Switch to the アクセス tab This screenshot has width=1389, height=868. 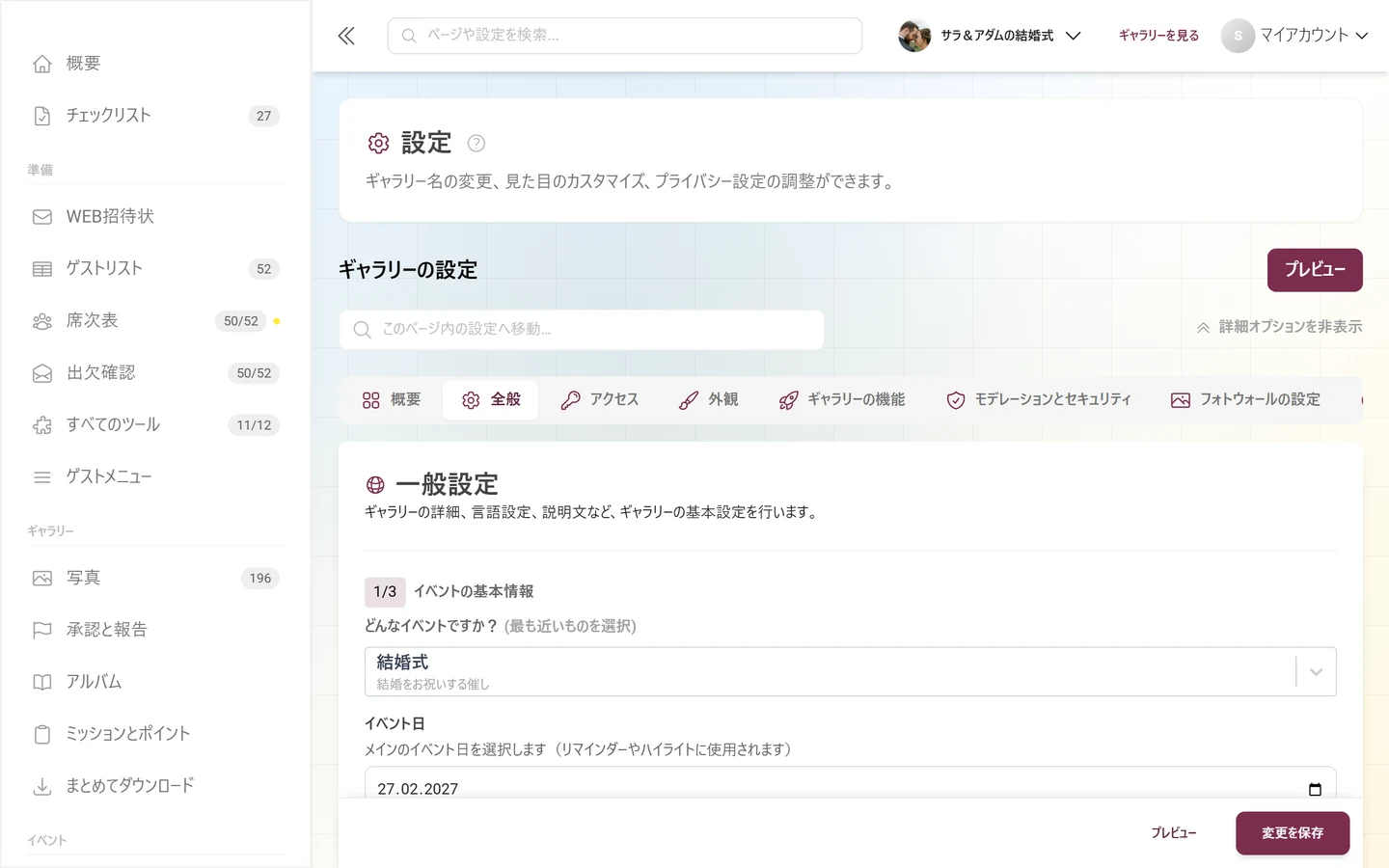600,399
